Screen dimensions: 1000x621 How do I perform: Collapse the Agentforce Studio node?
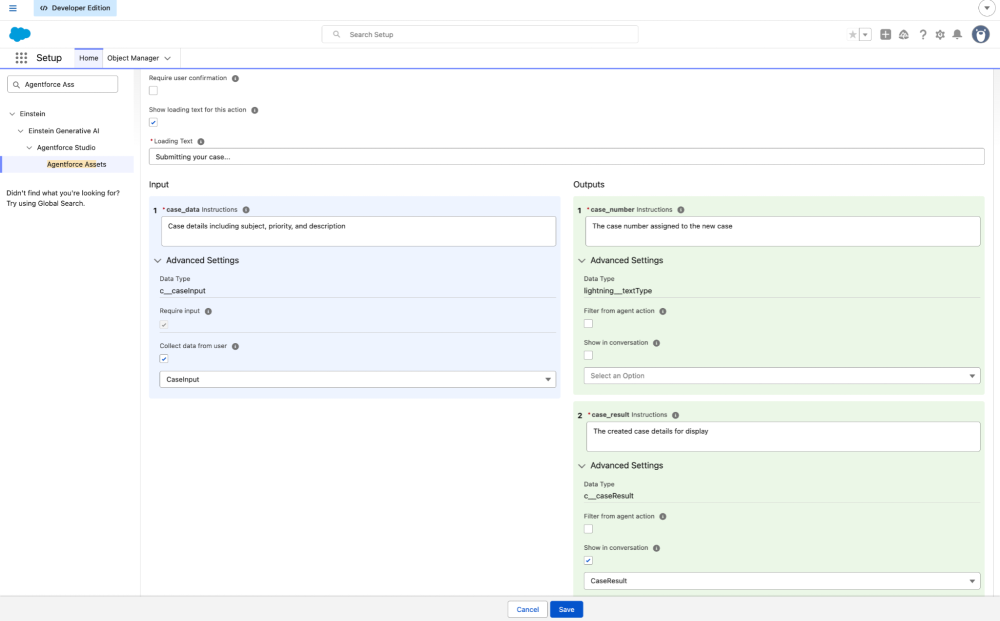click(29, 147)
